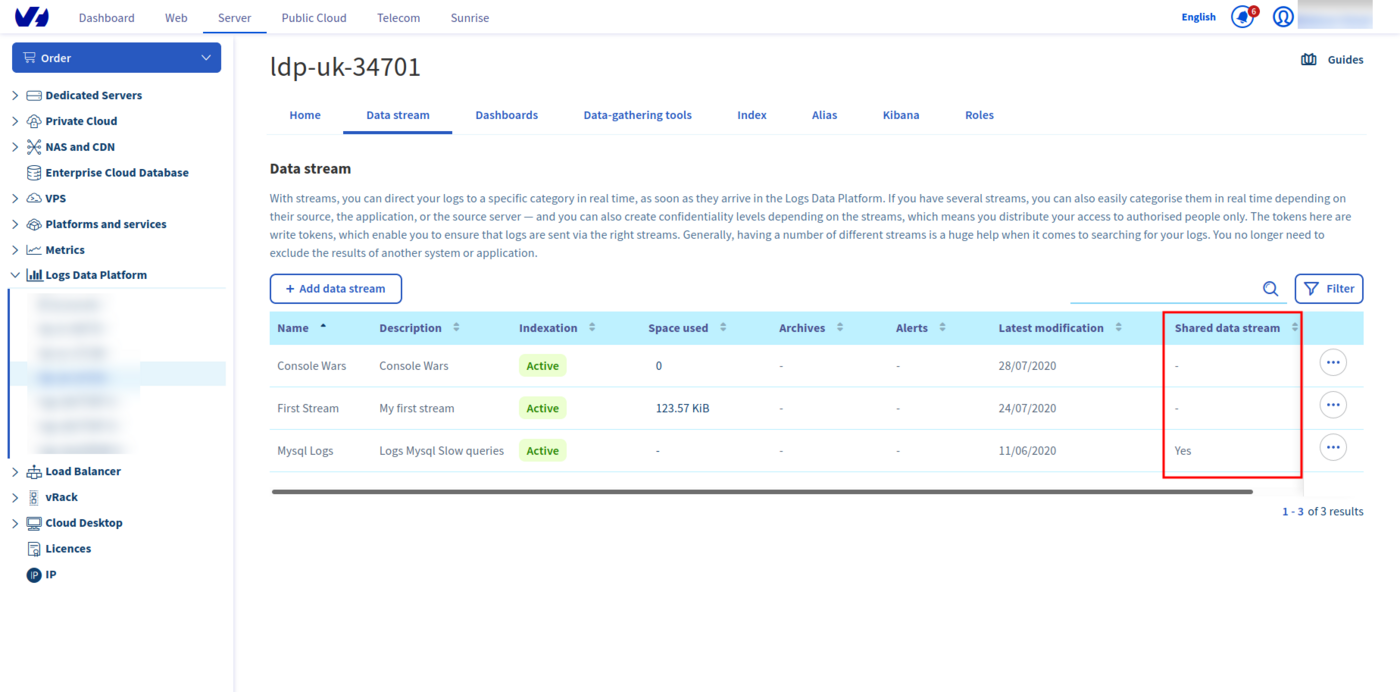The width and height of the screenshot is (1400, 692).
Task: Click the OVH logo icon
Action: [x=32, y=17]
